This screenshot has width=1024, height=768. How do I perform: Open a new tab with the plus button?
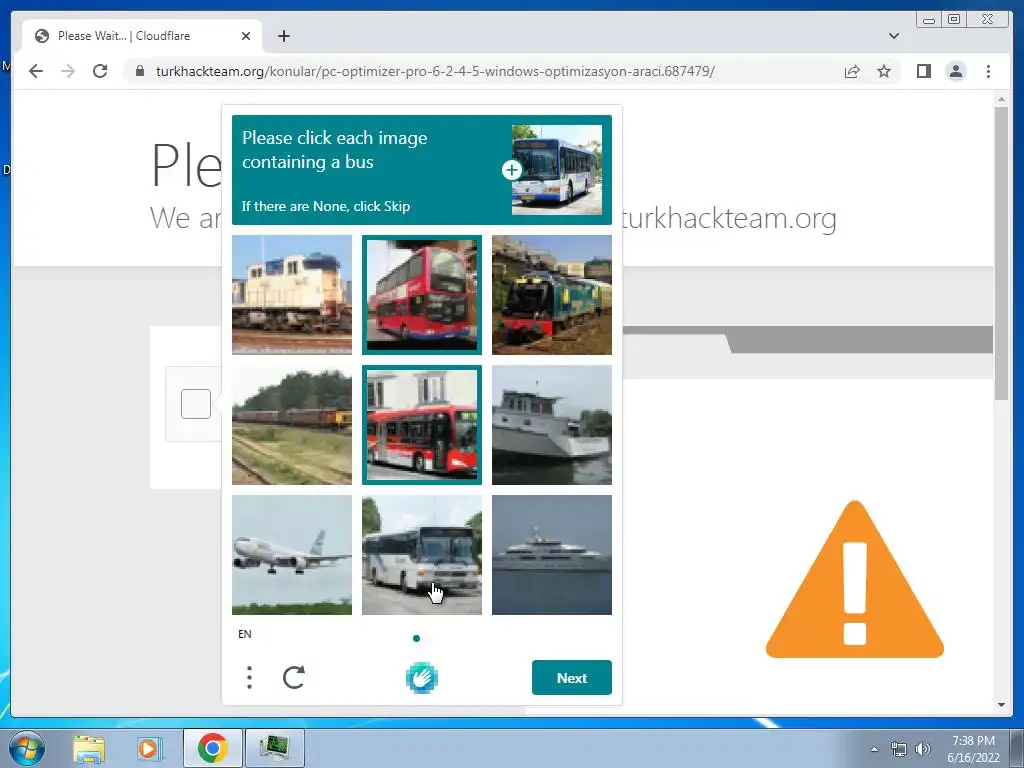[283, 36]
